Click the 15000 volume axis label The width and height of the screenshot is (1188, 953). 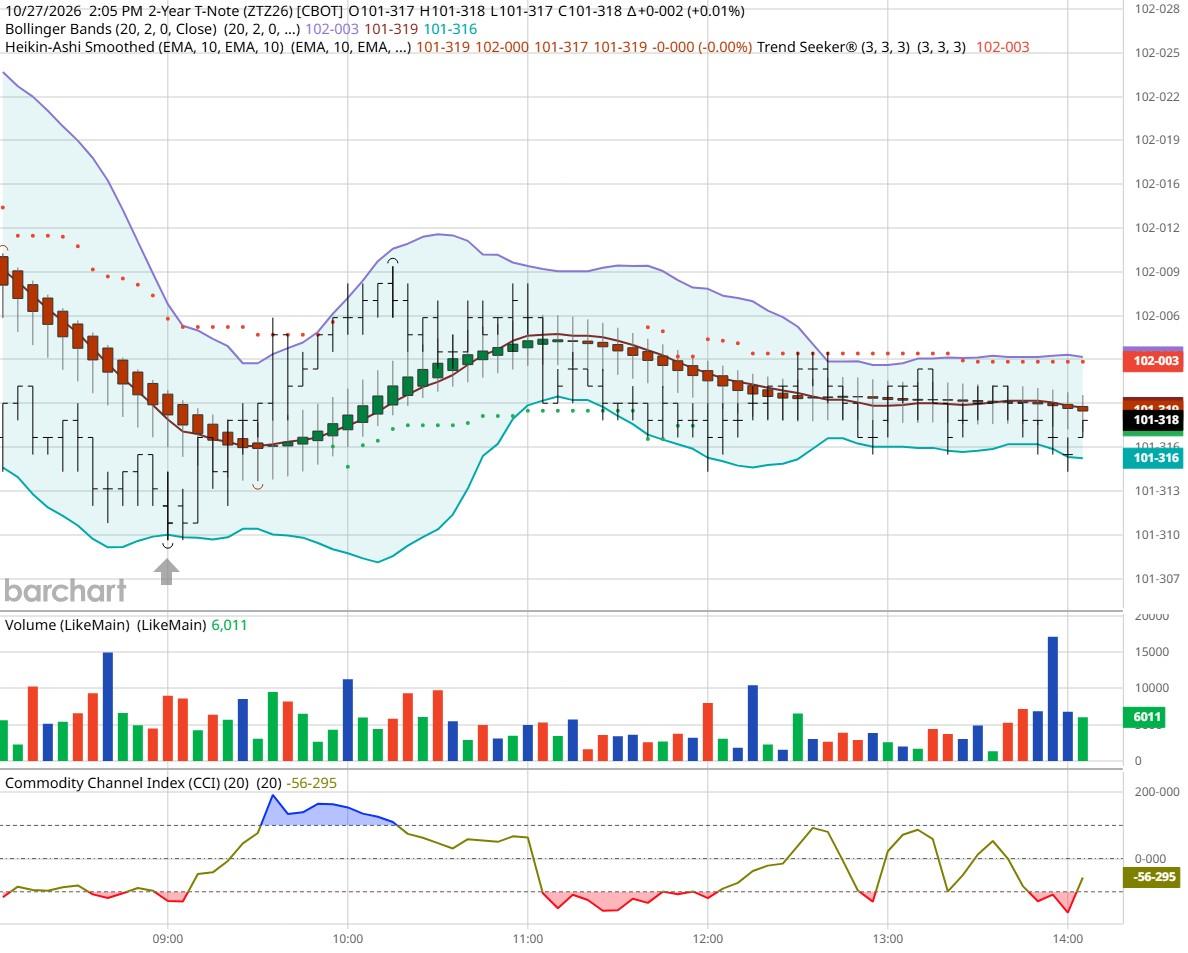click(1152, 651)
